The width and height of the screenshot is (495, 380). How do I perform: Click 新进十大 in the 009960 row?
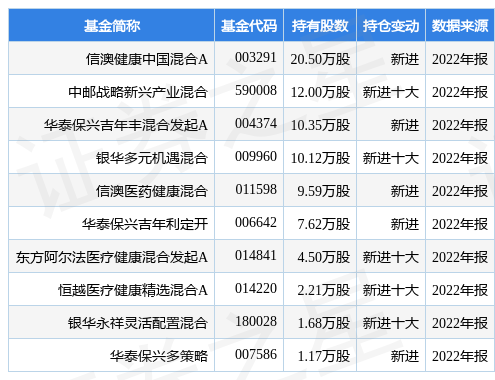click(x=391, y=158)
